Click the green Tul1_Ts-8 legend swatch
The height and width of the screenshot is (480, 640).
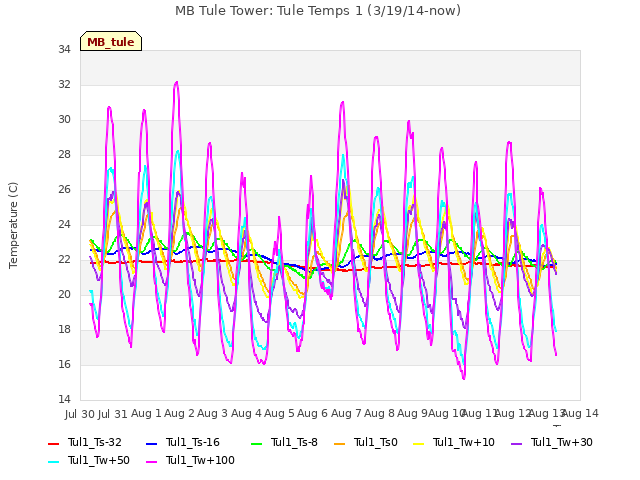(x=257, y=444)
